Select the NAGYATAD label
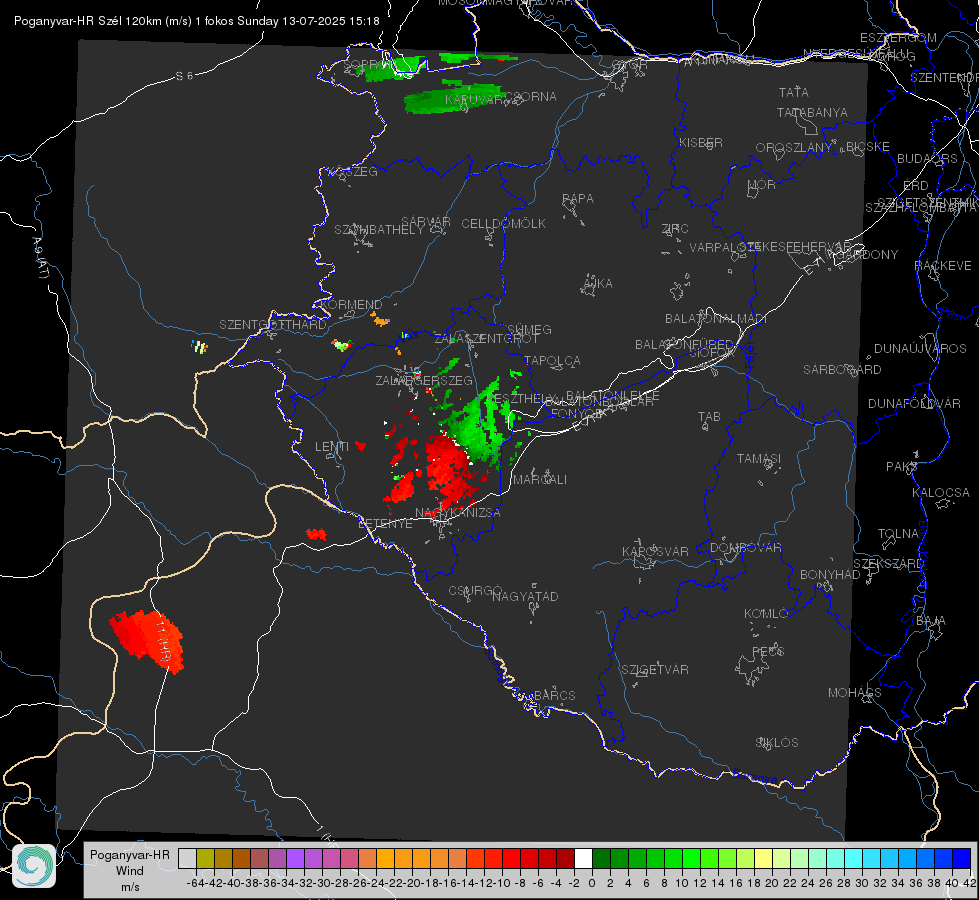 click(x=525, y=597)
